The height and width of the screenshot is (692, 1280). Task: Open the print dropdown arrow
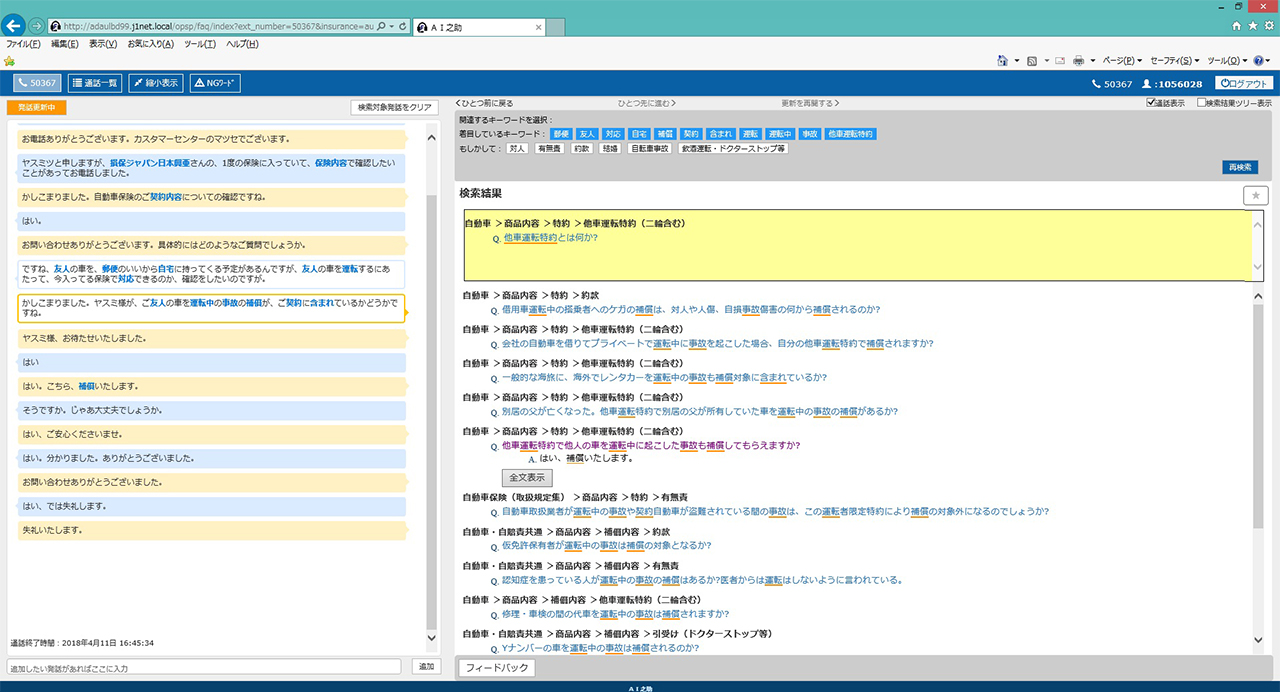(x=1092, y=60)
